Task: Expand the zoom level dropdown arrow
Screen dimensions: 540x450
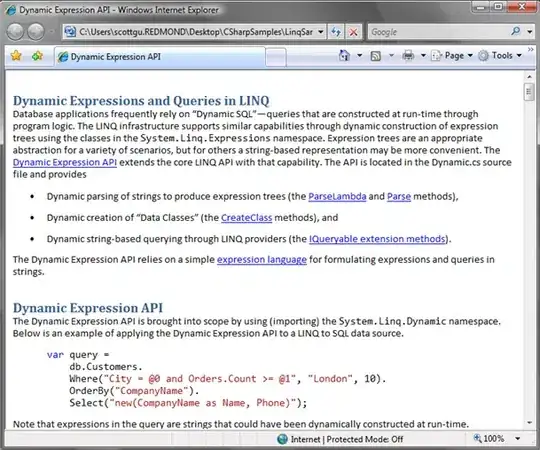Action: [517, 439]
